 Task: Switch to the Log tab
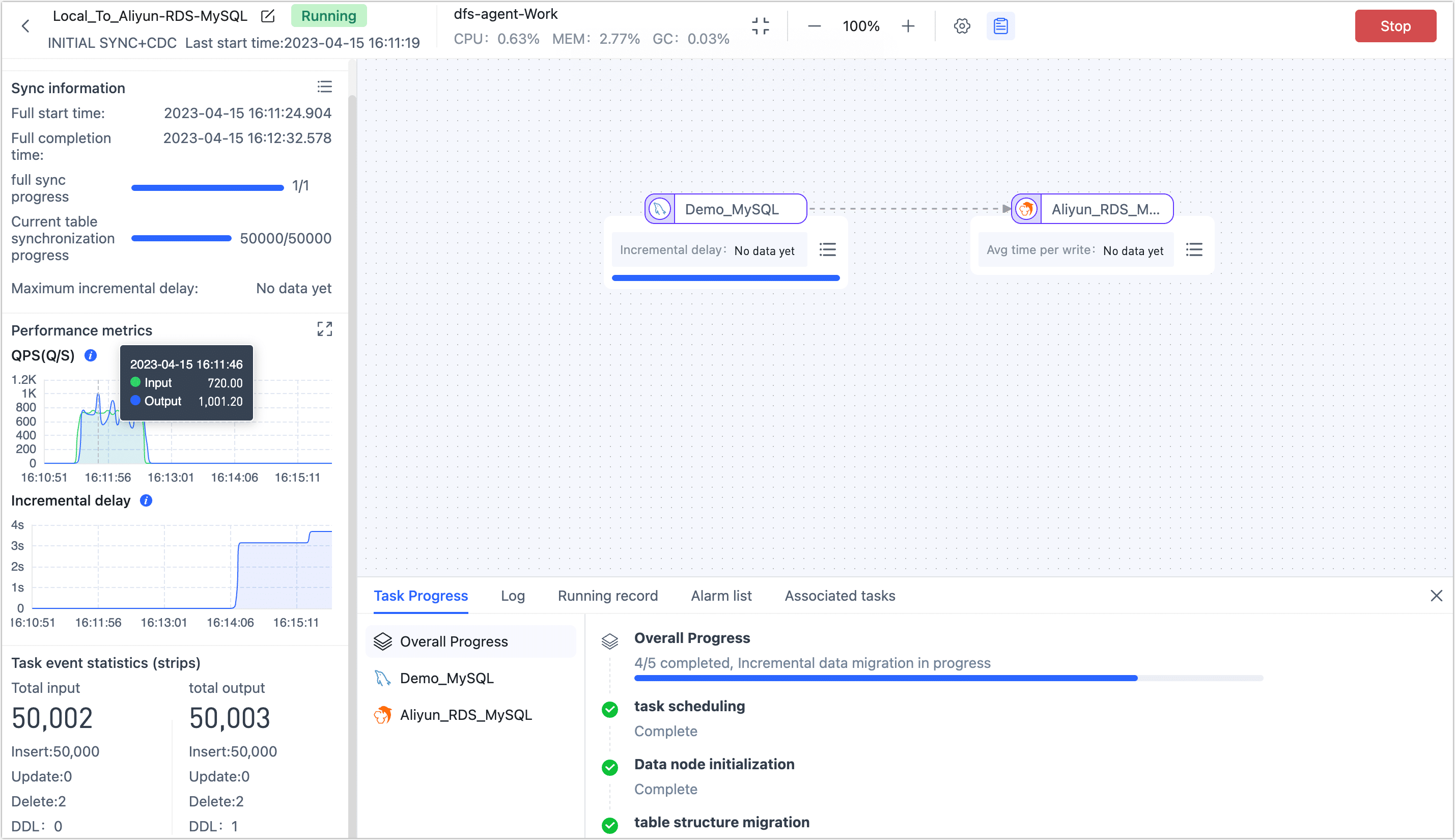[512, 596]
